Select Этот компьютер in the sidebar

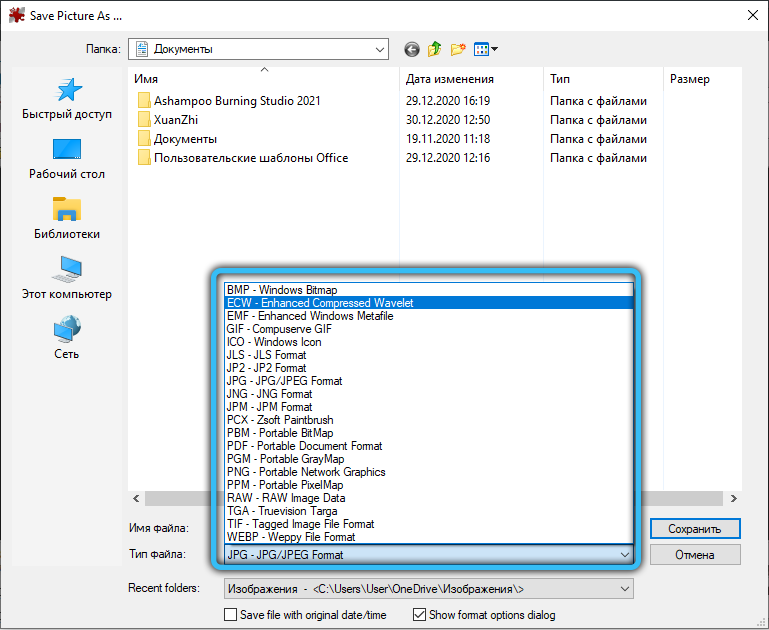pos(67,279)
